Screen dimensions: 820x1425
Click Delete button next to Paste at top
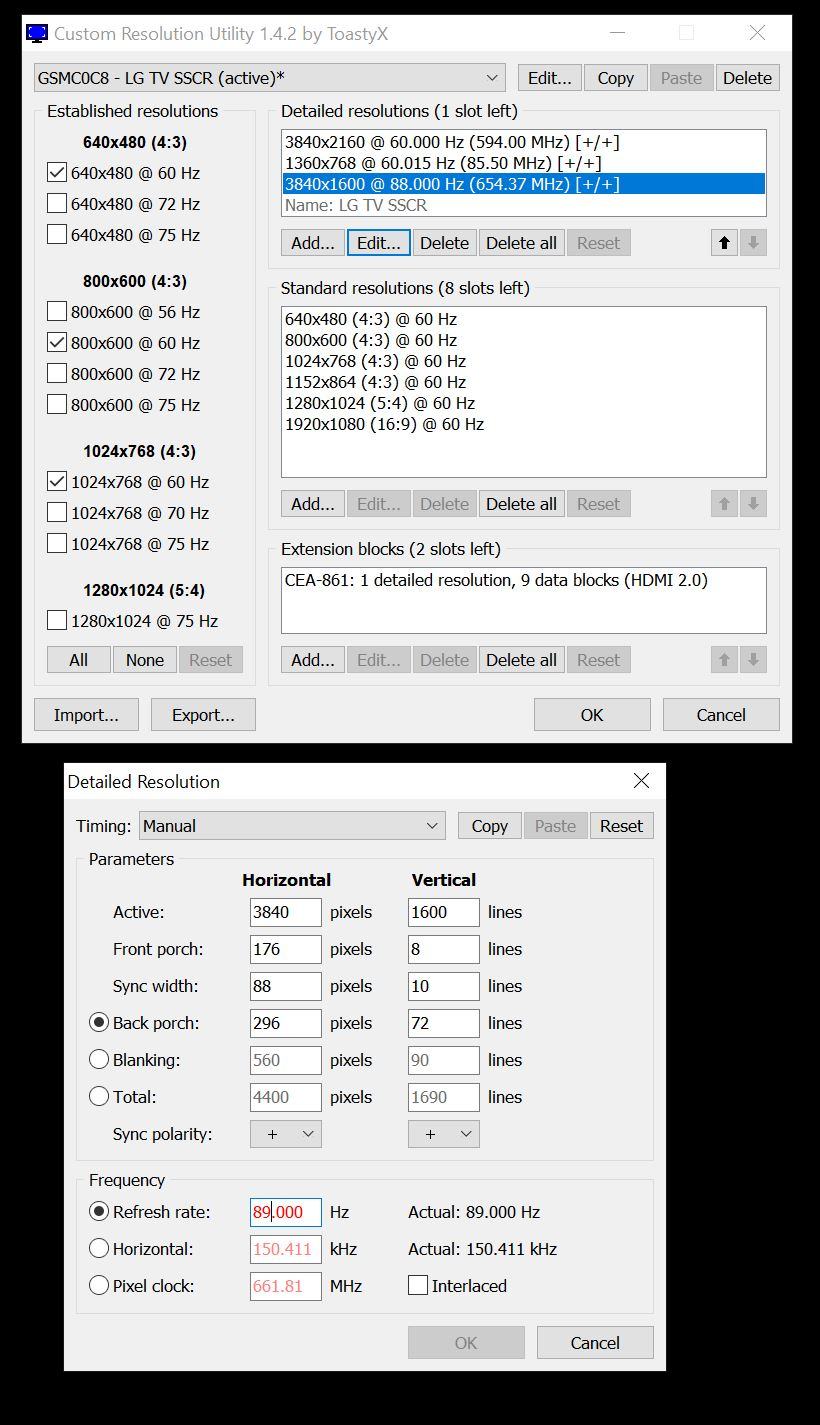[x=747, y=78]
